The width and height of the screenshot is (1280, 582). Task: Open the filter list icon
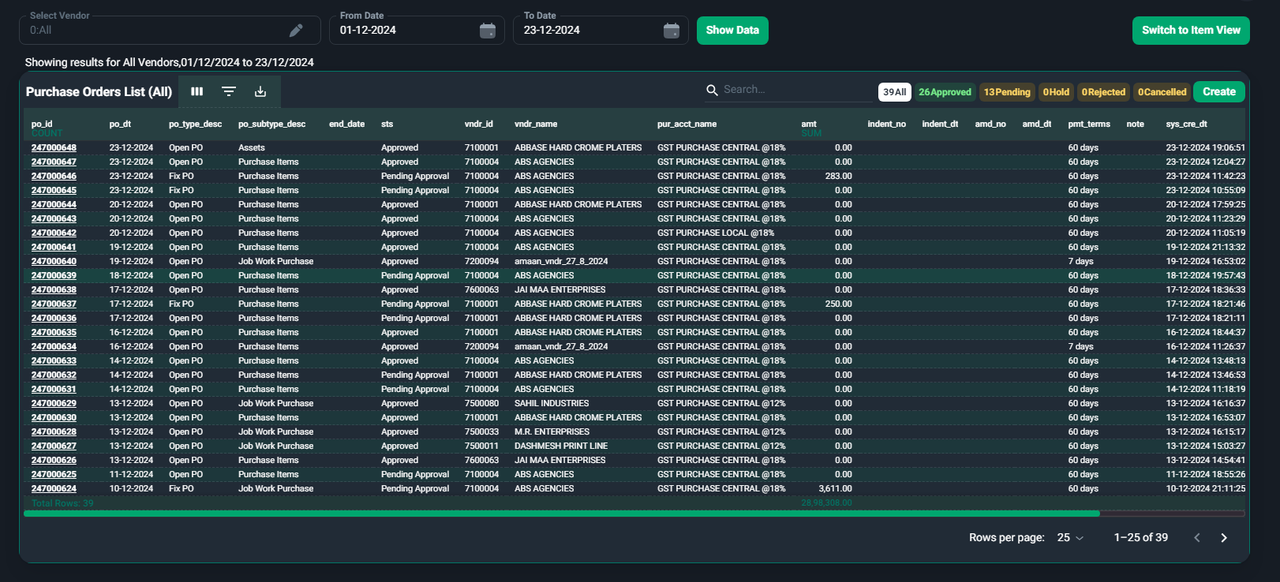pos(229,91)
